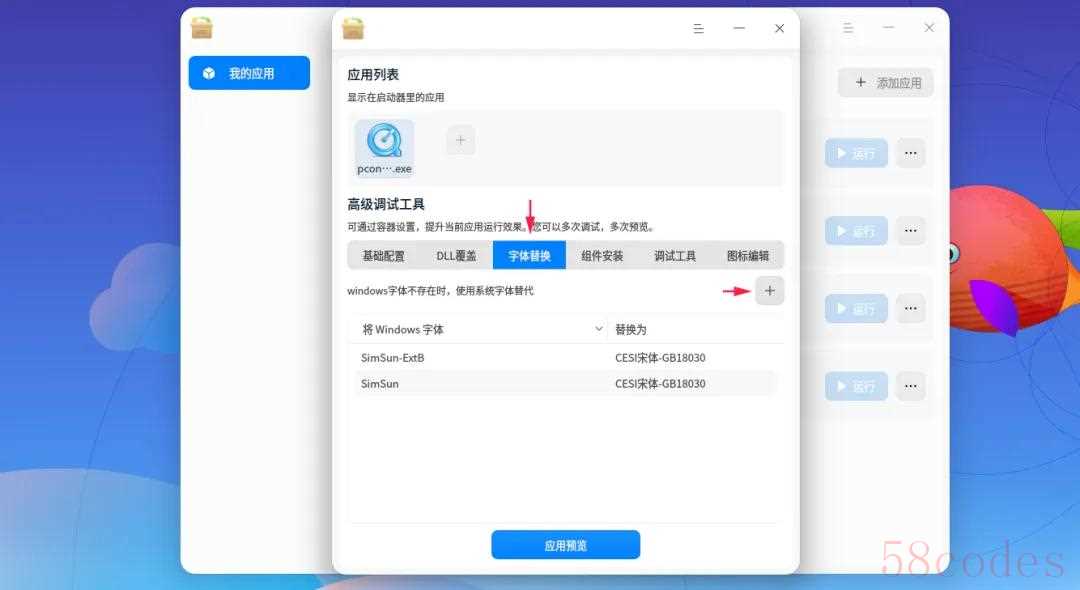Expand the 将 Windows 字体 column dropdown arrow

point(599,329)
